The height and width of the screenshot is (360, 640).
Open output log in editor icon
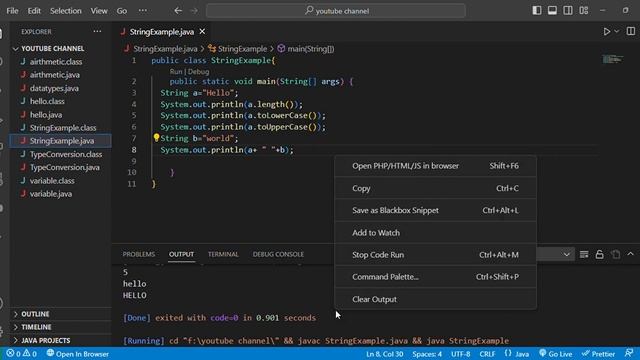(616, 254)
